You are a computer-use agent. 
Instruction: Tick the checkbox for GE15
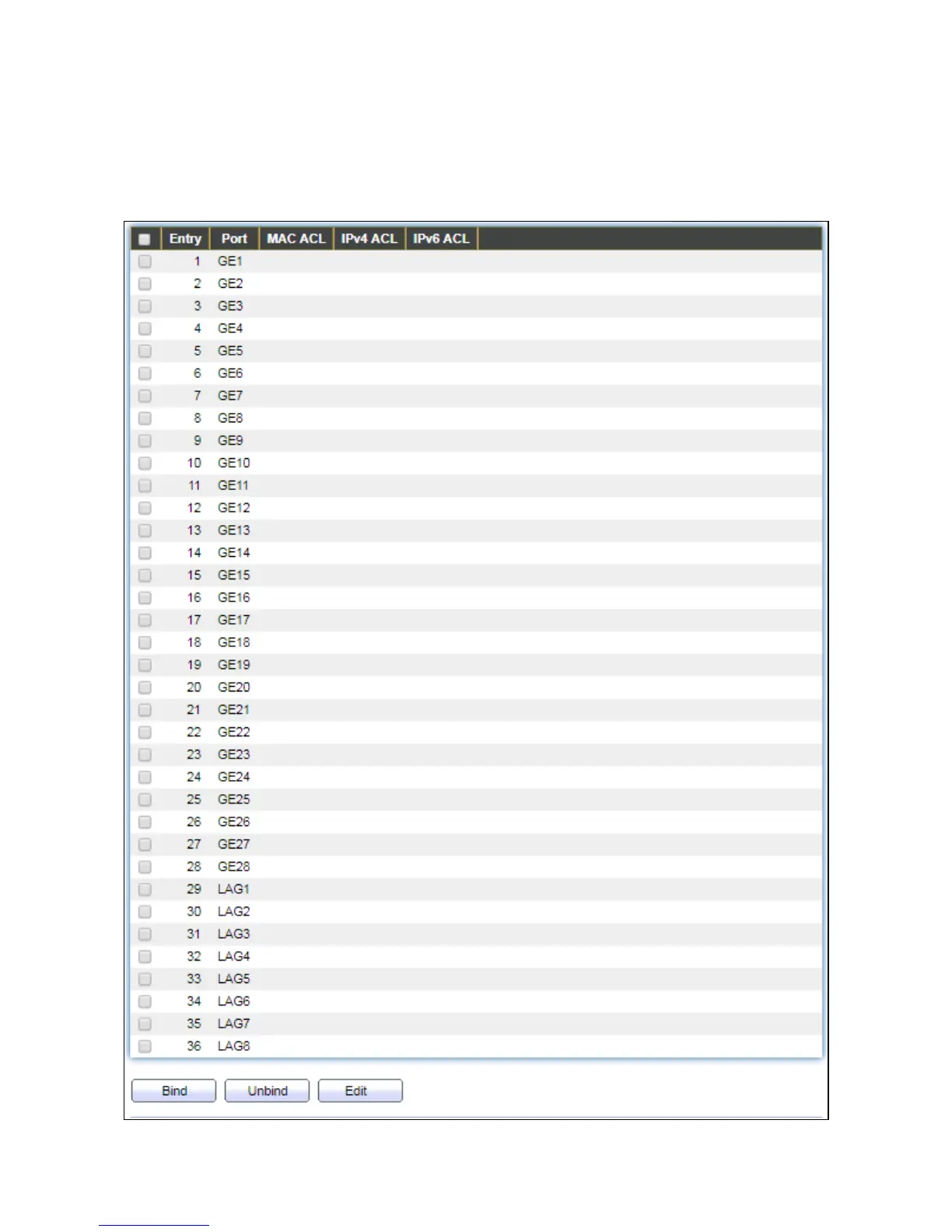(x=145, y=576)
